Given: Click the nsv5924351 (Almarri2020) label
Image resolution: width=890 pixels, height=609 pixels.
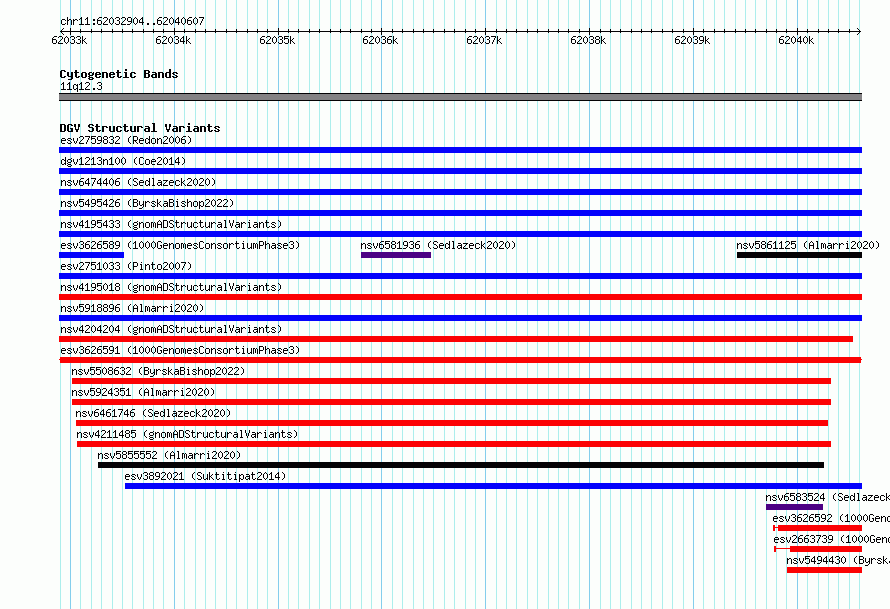Looking at the screenshot, I should click(x=143, y=392).
